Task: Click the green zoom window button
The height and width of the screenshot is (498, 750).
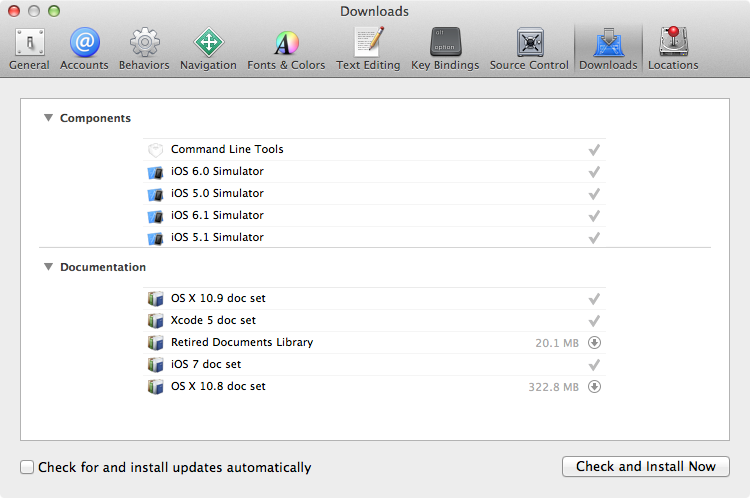Action: pyautogui.click(x=54, y=11)
